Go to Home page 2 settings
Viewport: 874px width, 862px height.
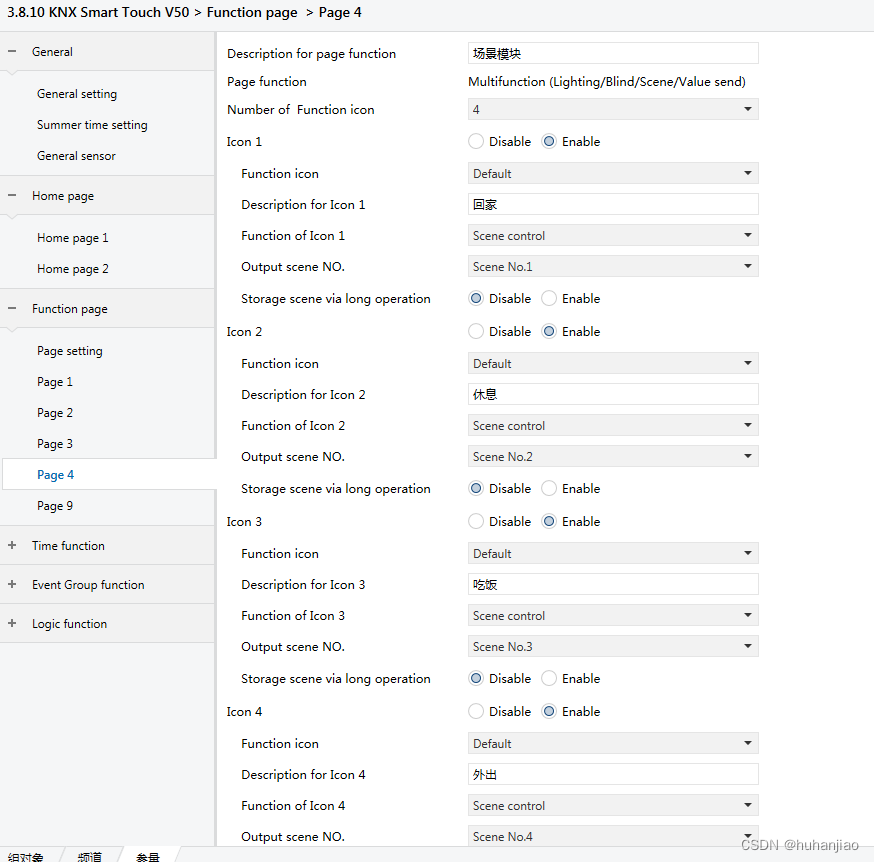(x=73, y=269)
